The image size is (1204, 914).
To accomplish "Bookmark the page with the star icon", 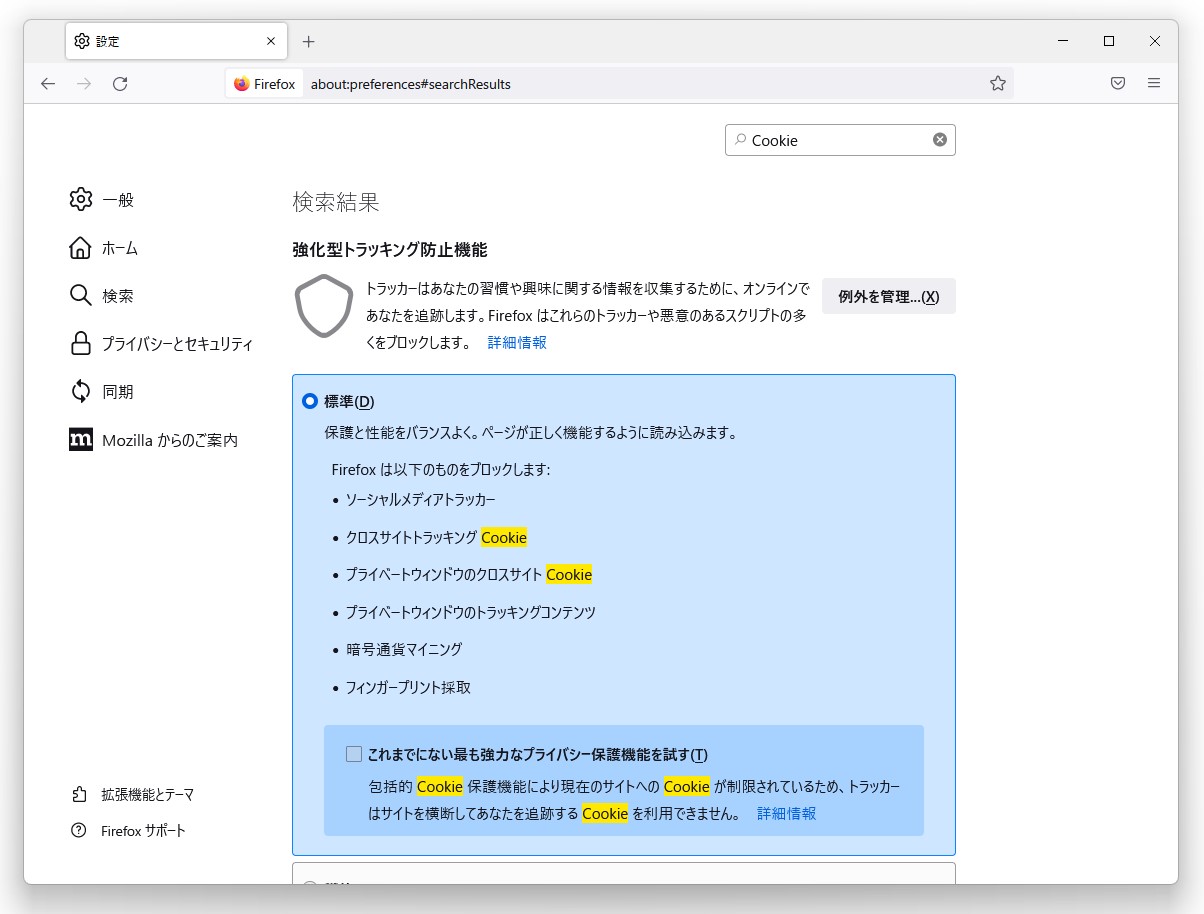I will (x=997, y=84).
